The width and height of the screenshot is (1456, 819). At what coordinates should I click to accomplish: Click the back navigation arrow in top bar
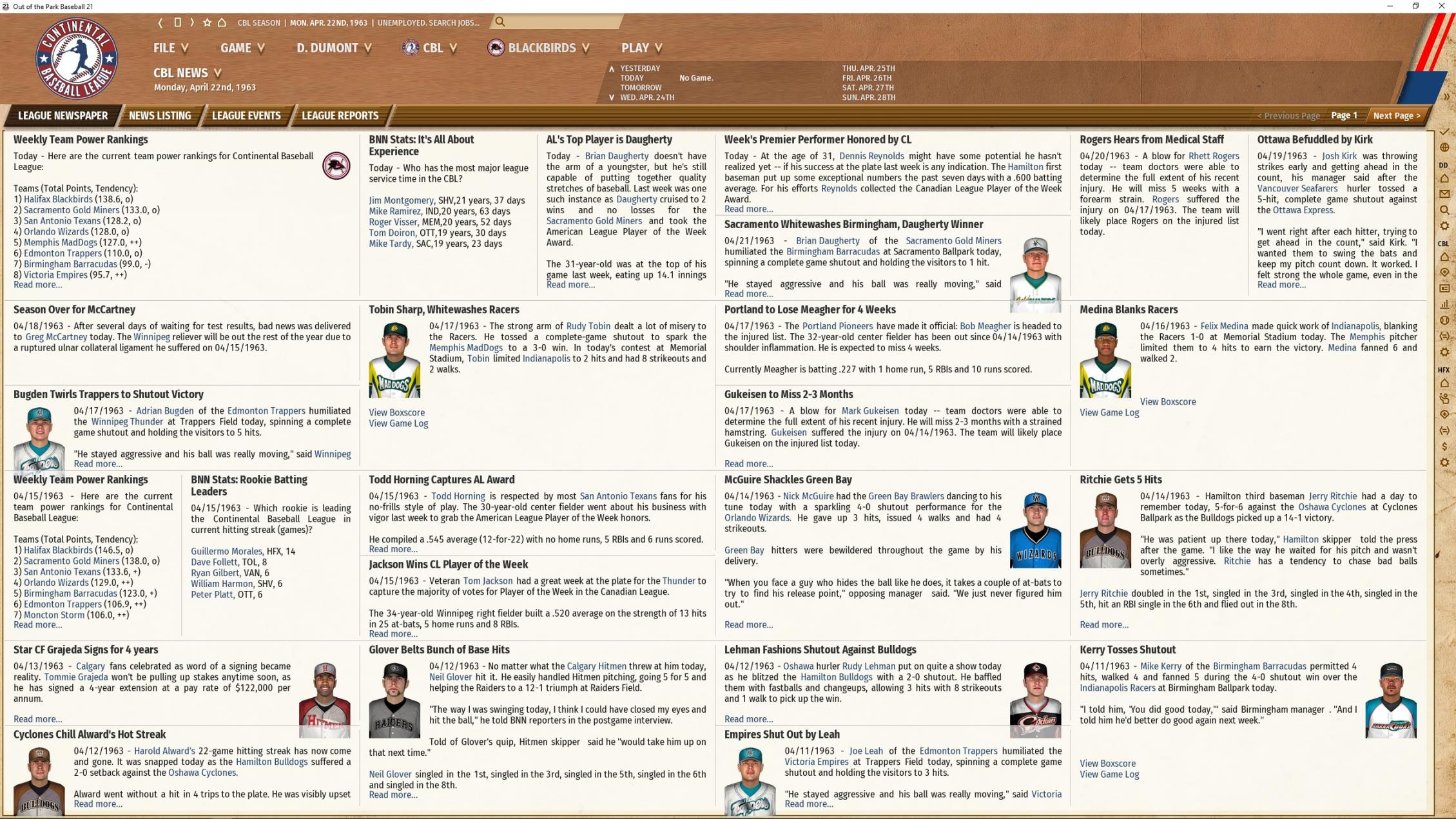point(160,23)
